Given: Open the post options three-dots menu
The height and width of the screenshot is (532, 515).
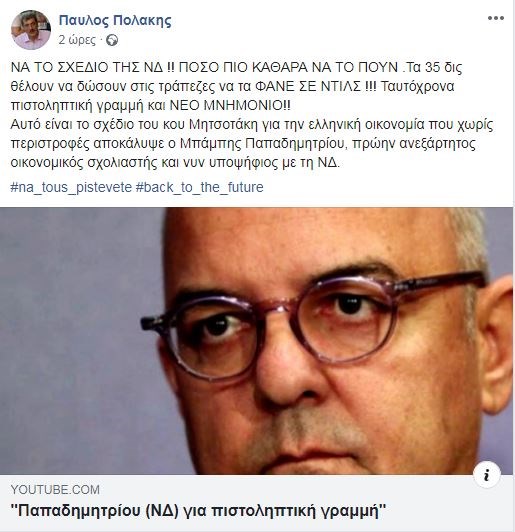Looking at the screenshot, I should coord(496,18).
